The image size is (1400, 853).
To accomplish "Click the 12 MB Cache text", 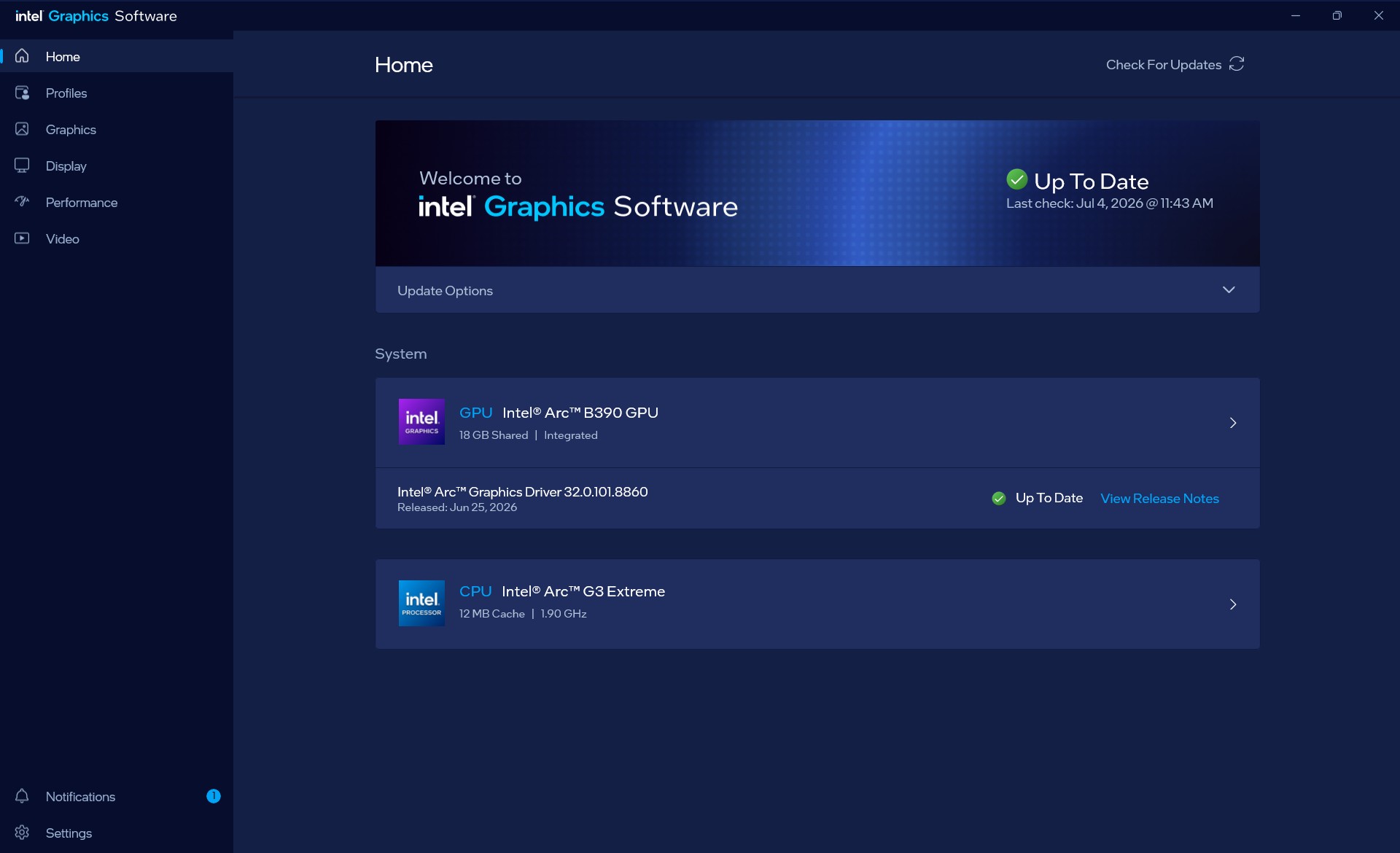I will 492,614.
